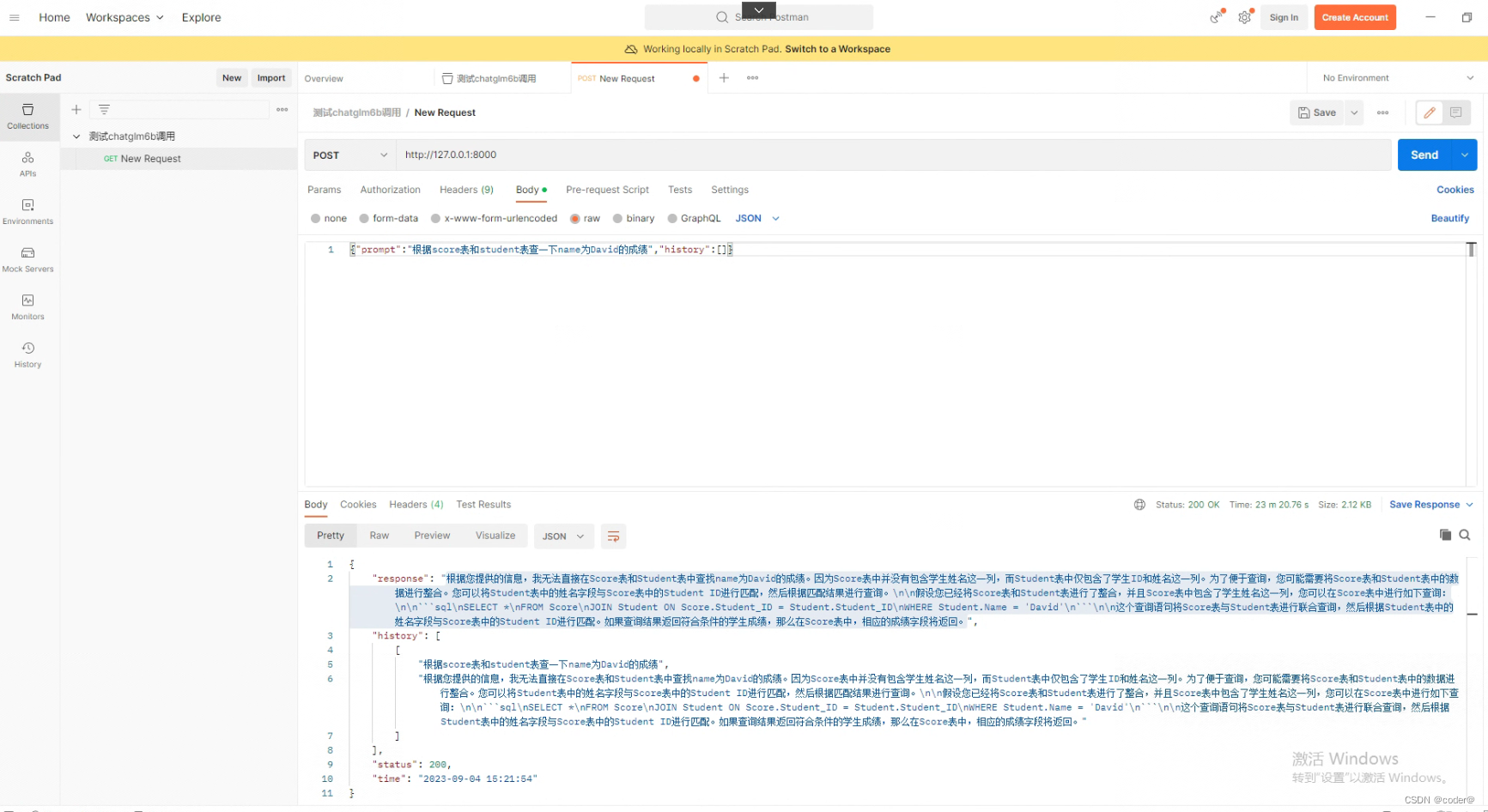Click Create Account button
The width and height of the screenshot is (1488, 812).
[x=1355, y=17]
